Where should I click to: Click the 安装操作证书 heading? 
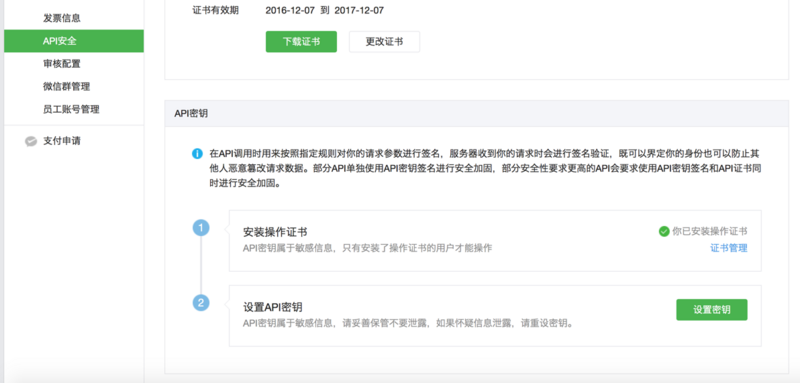coord(275,232)
